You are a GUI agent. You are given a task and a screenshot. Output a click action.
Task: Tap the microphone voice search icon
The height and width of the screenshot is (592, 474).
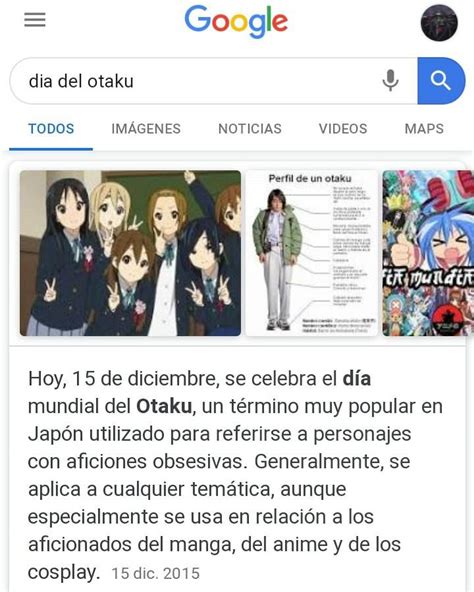390,80
